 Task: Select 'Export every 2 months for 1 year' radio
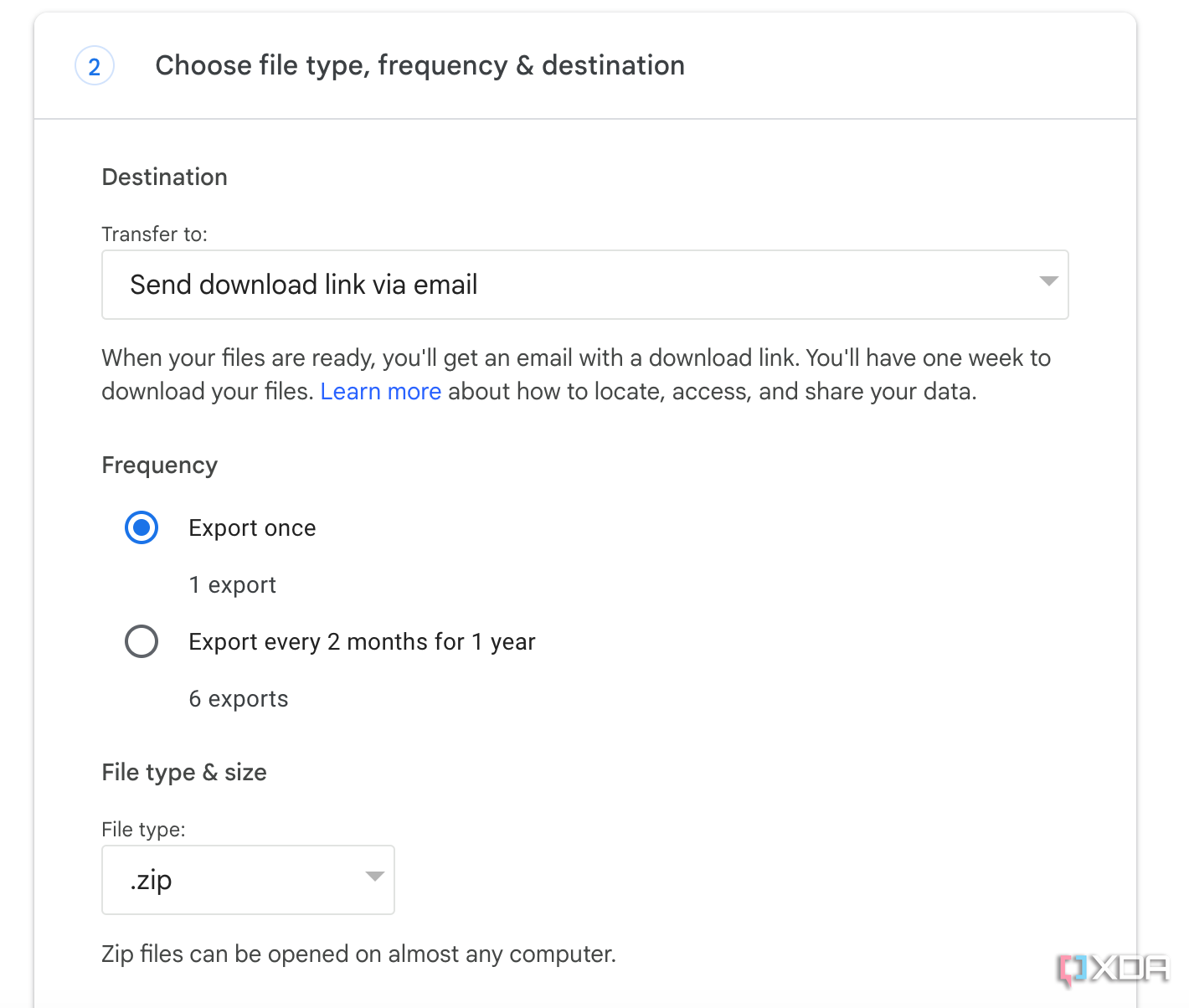coord(142,641)
